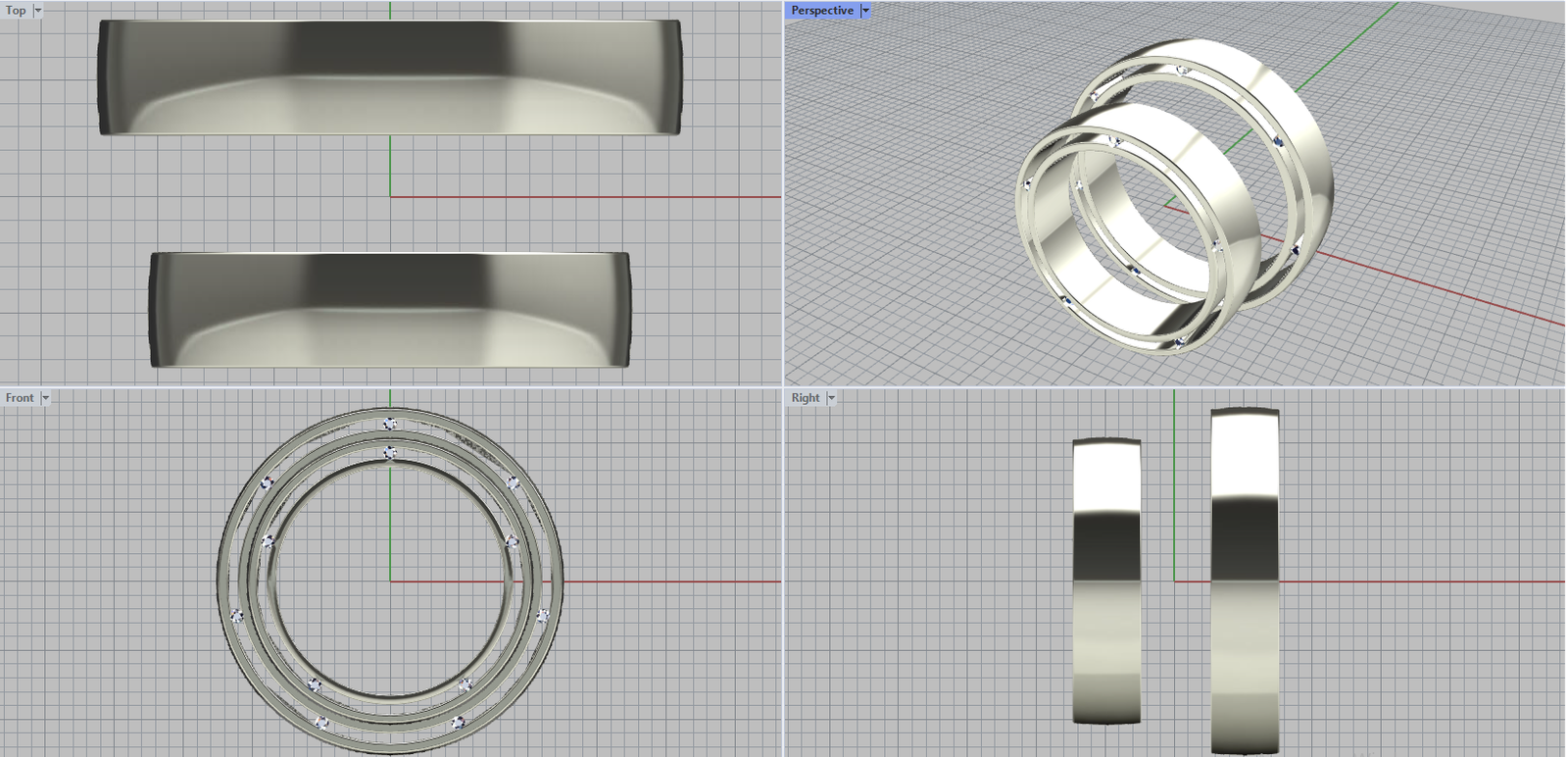
Task: Pick the topmost gem on inner ring in Front view
Action: (390, 452)
